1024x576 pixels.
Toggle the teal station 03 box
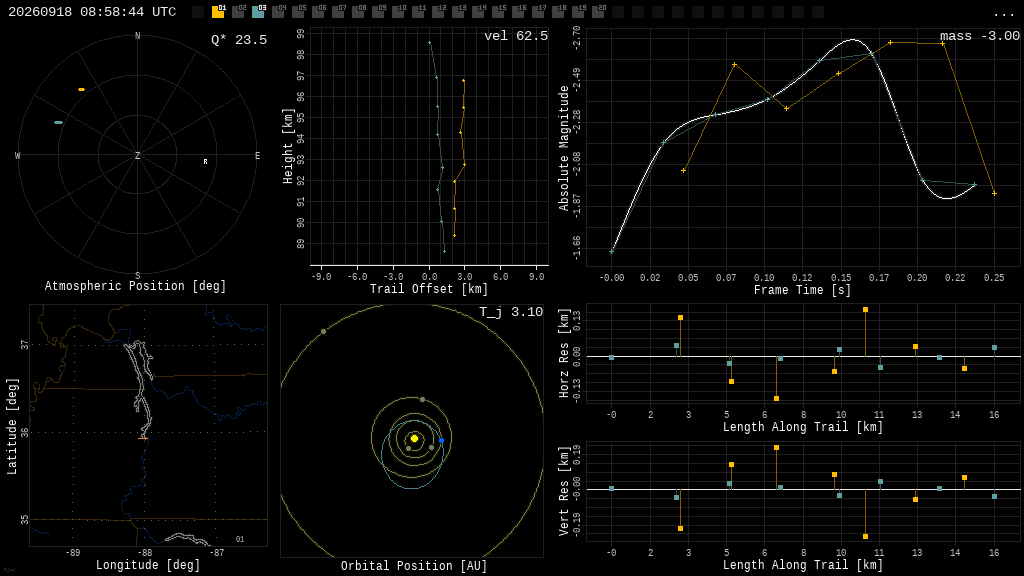coord(258,12)
